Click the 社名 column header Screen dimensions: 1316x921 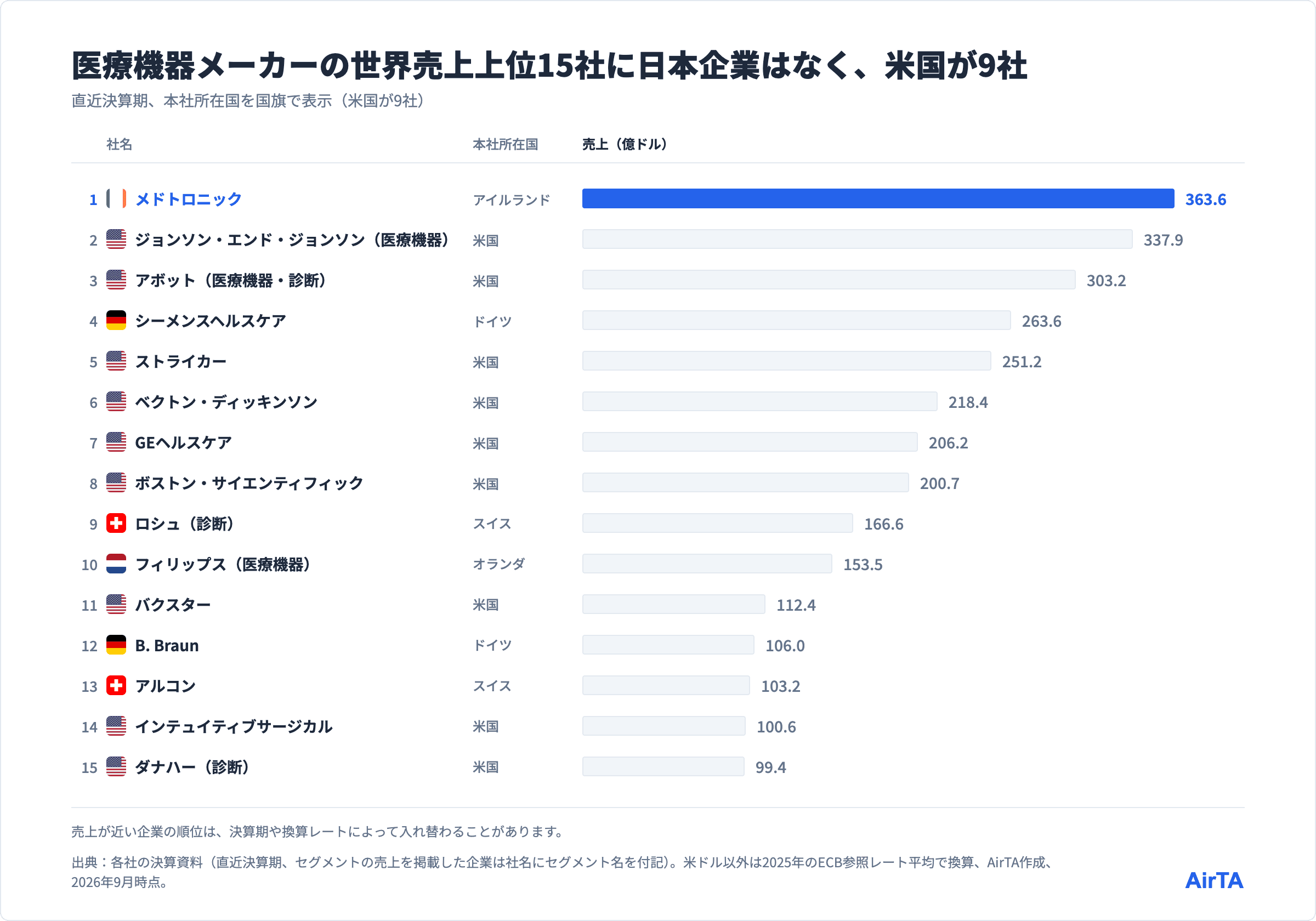[x=119, y=144]
